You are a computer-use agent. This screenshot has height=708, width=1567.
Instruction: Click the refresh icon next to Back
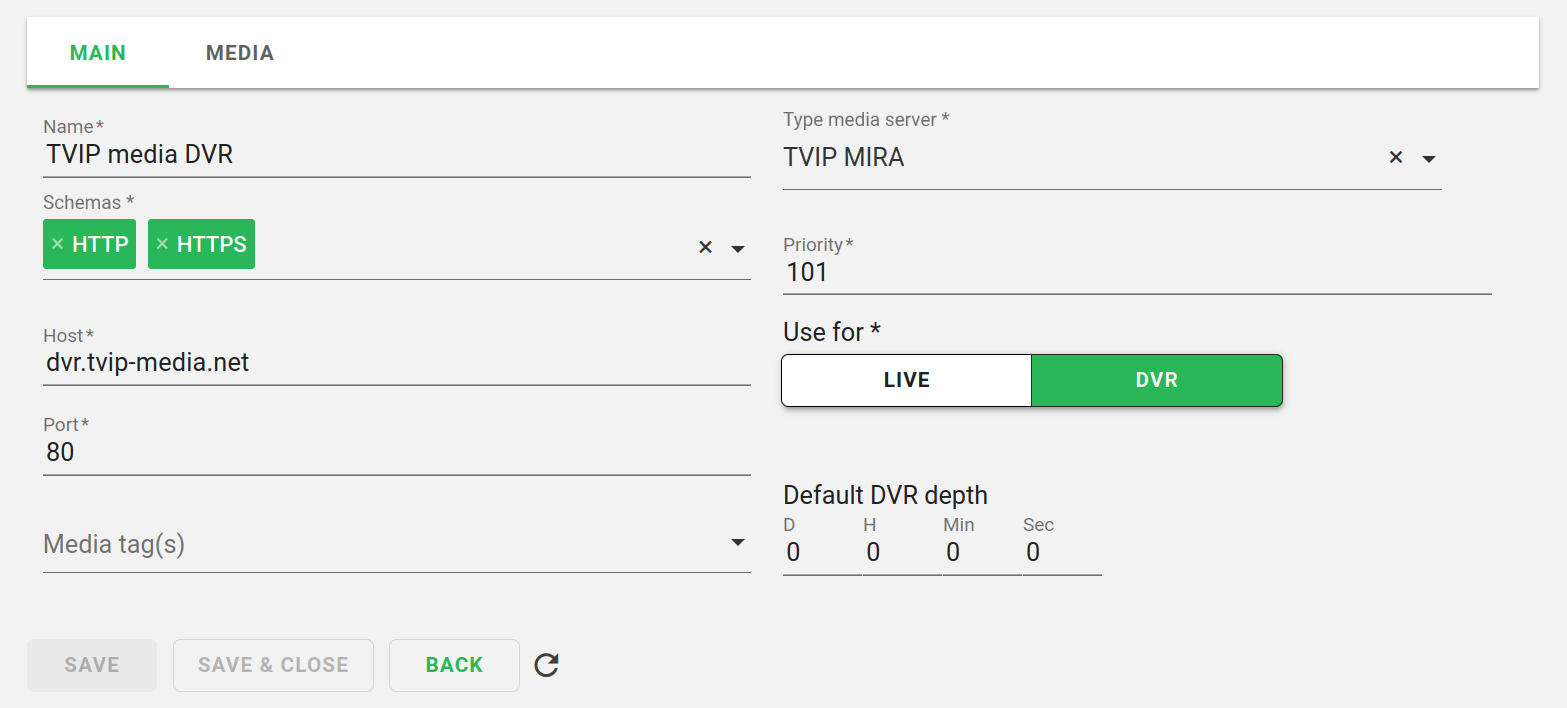tap(546, 665)
